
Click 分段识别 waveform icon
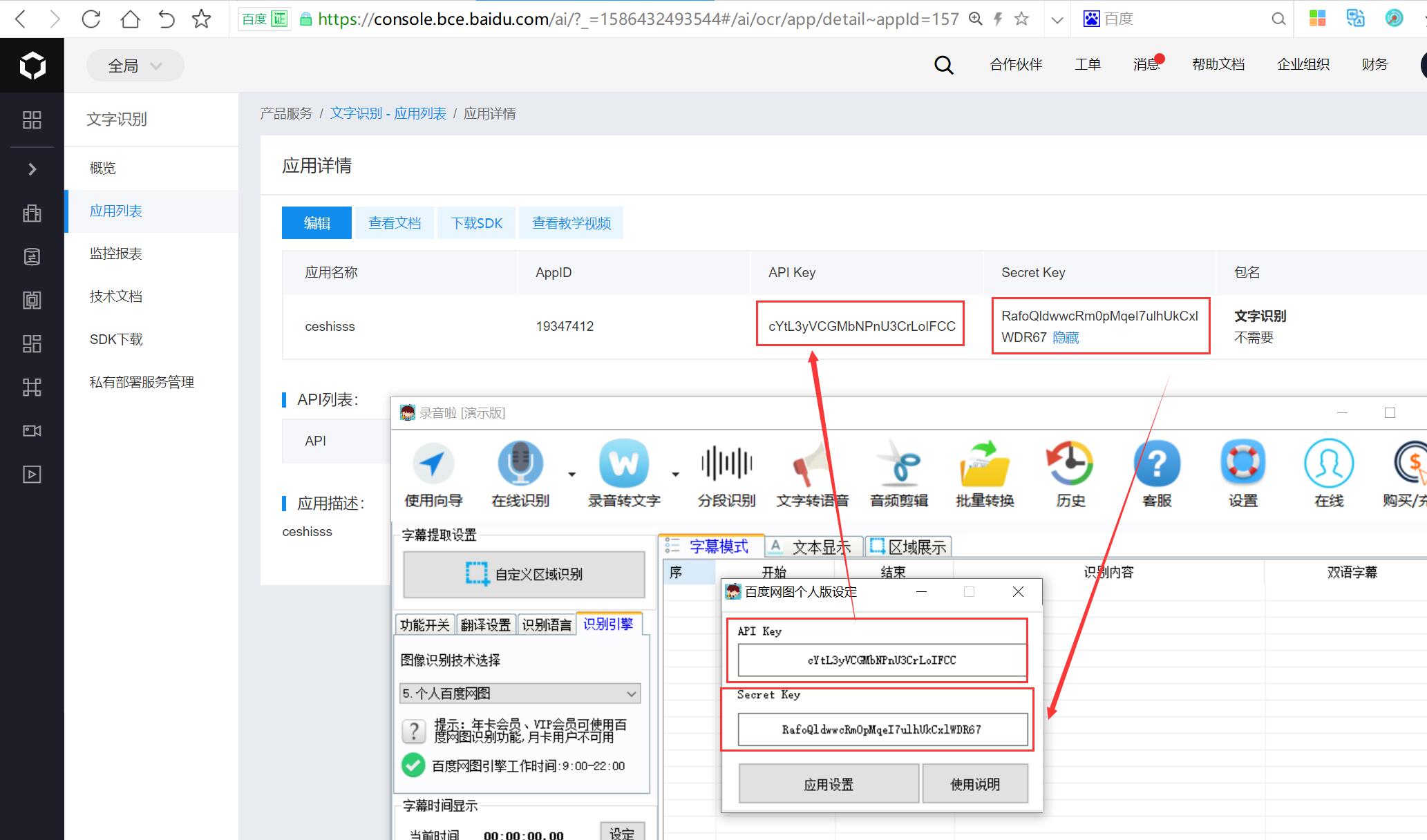[726, 464]
